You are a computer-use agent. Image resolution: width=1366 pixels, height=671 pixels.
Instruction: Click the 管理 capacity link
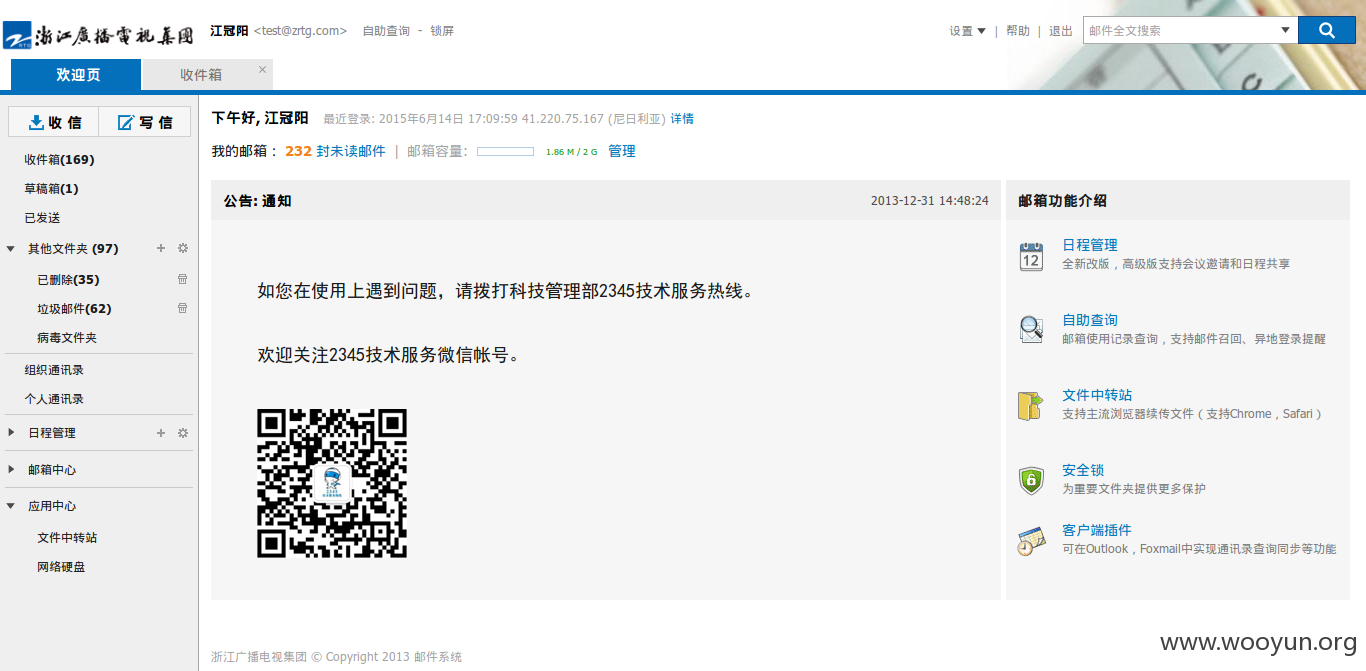(x=622, y=151)
